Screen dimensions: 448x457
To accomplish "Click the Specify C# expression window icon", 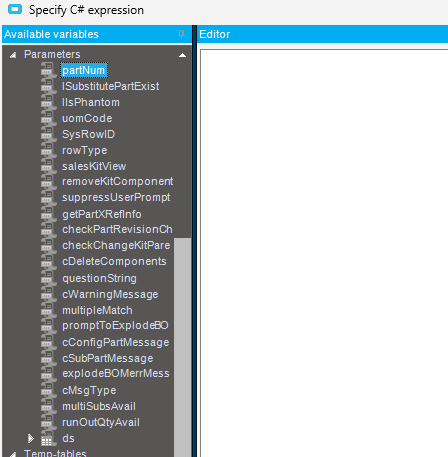I will (15, 9).
